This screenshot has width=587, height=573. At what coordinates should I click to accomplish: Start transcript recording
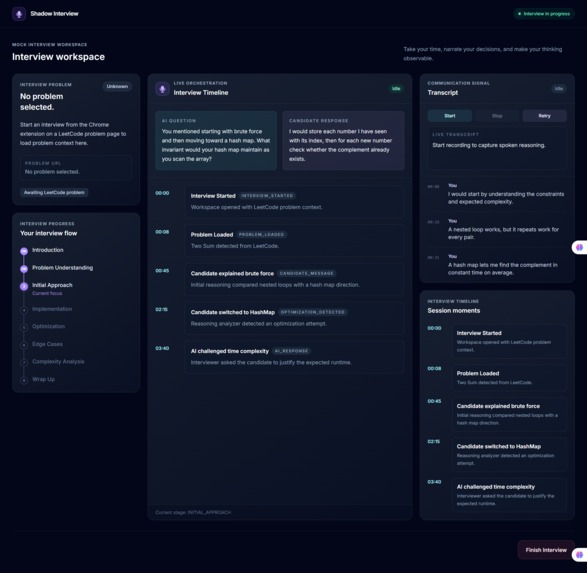coord(450,116)
